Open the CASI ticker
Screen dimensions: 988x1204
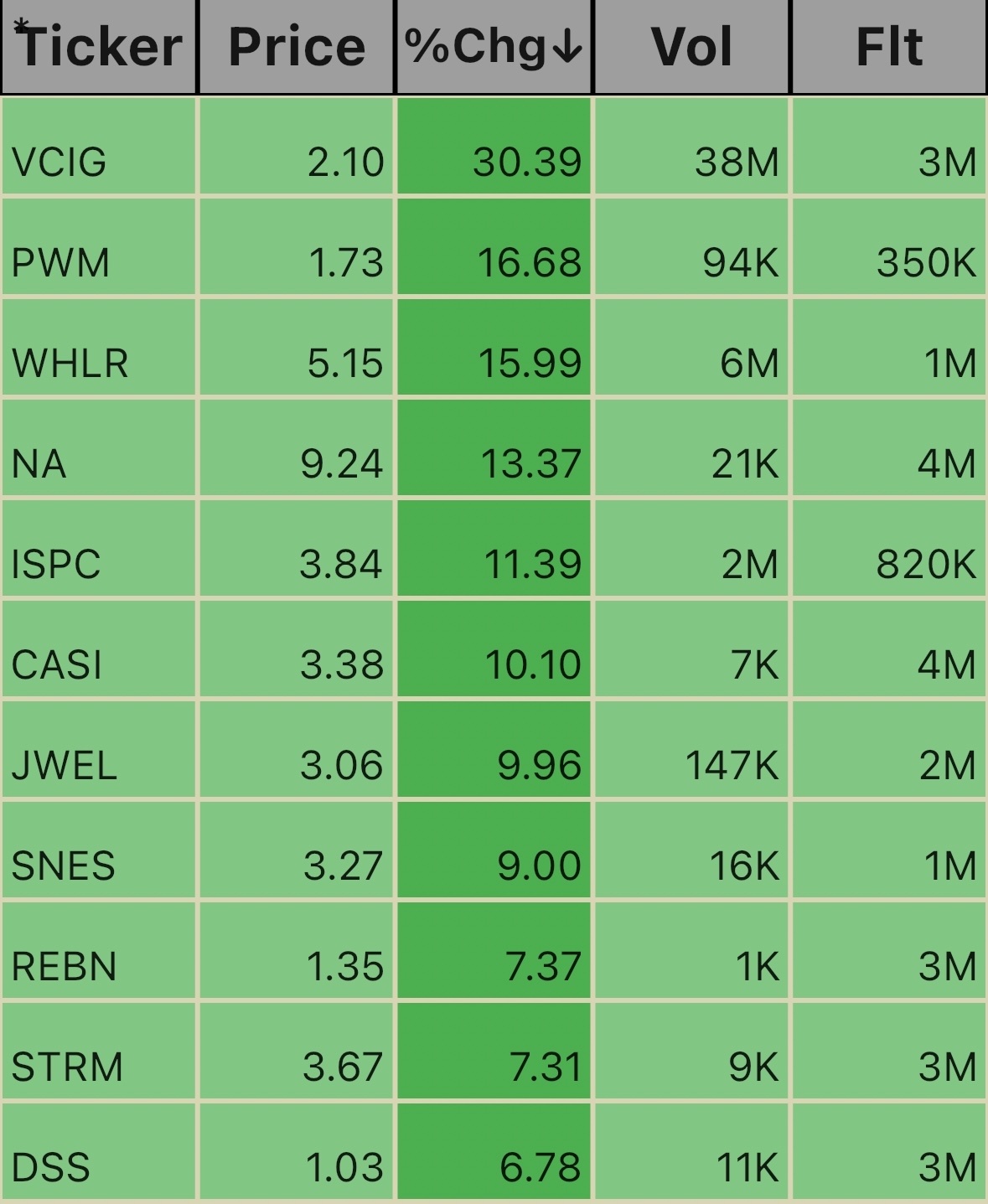(57, 665)
